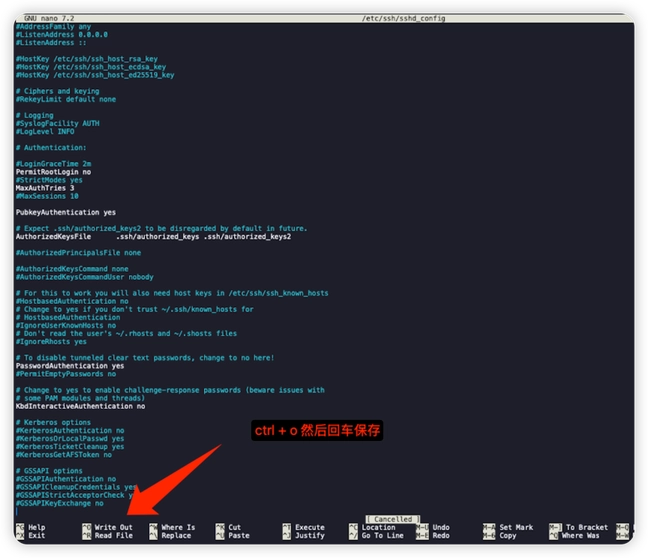Click the #AddressFamily any line
The height and width of the screenshot is (558, 648).
tap(53, 26)
